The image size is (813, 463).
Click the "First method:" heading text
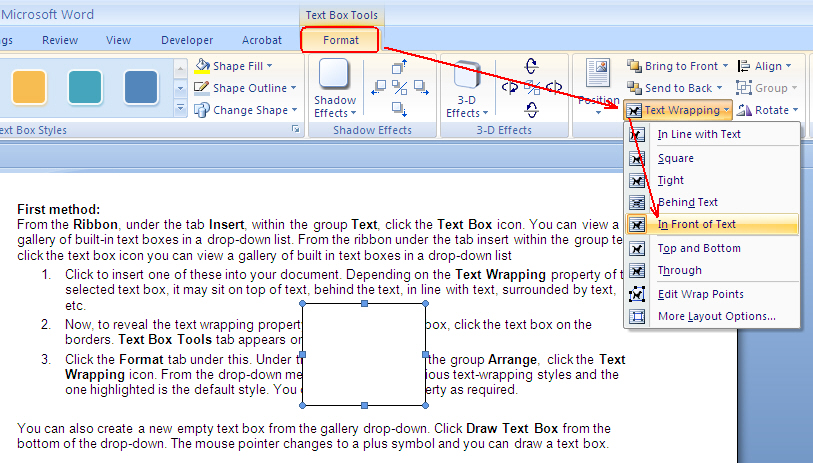pyautogui.click(x=59, y=209)
